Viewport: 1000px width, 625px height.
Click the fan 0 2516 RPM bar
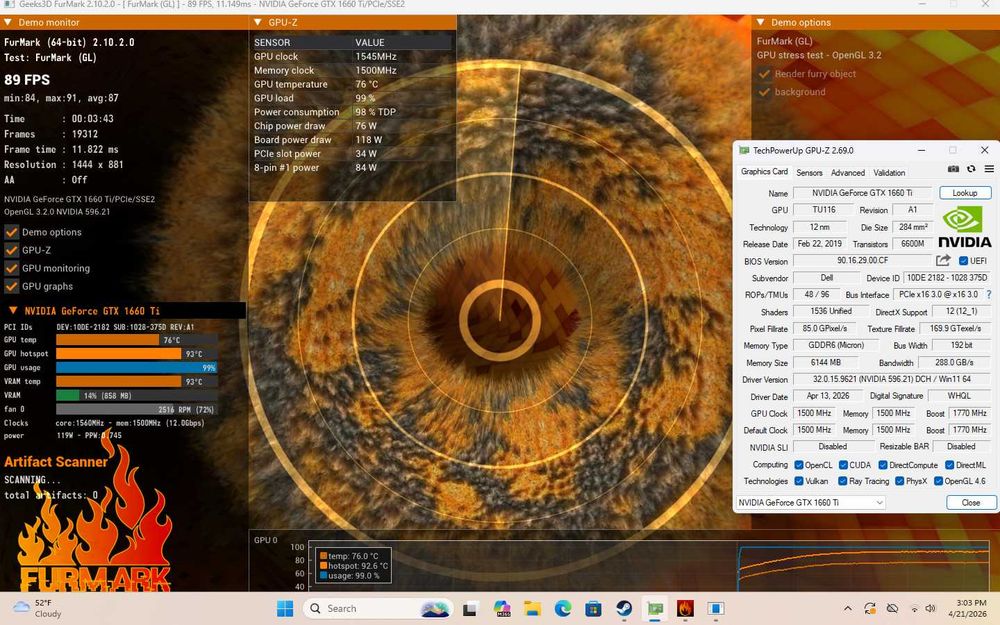coord(136,409)
